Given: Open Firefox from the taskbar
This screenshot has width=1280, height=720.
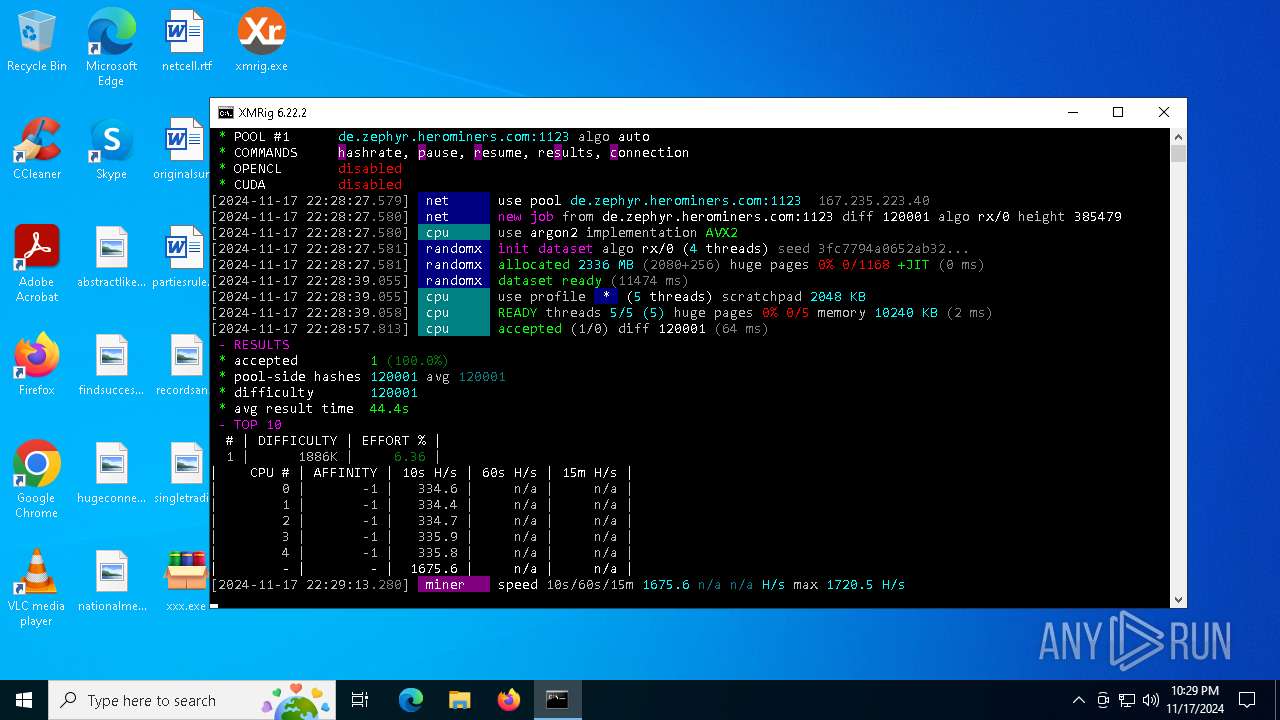Looking at the screenshot, I should 508,700.
